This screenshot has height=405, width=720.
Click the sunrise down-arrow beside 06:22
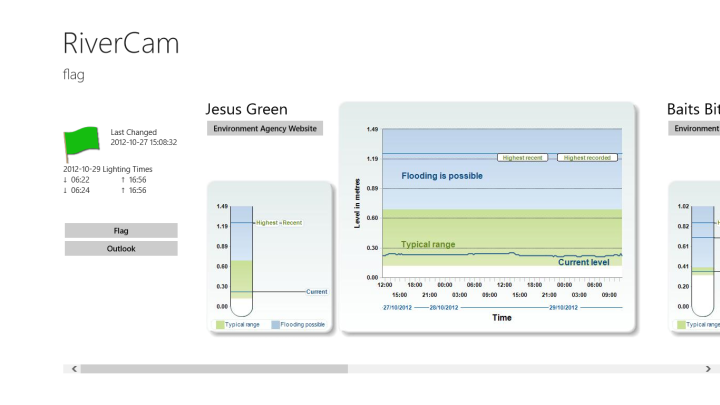coord(66,180)
